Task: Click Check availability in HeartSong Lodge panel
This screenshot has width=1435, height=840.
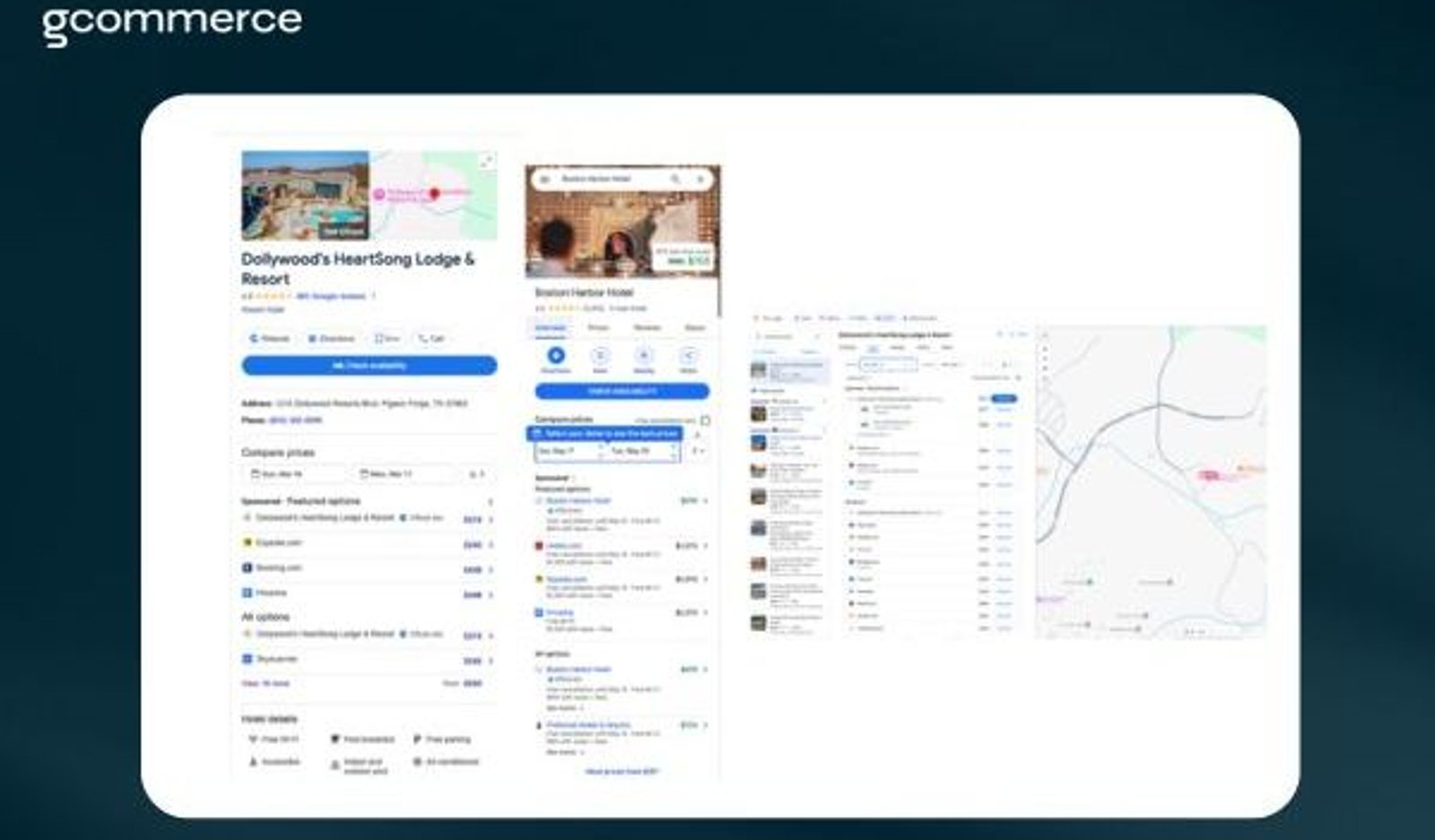Action: pos(369,366)
